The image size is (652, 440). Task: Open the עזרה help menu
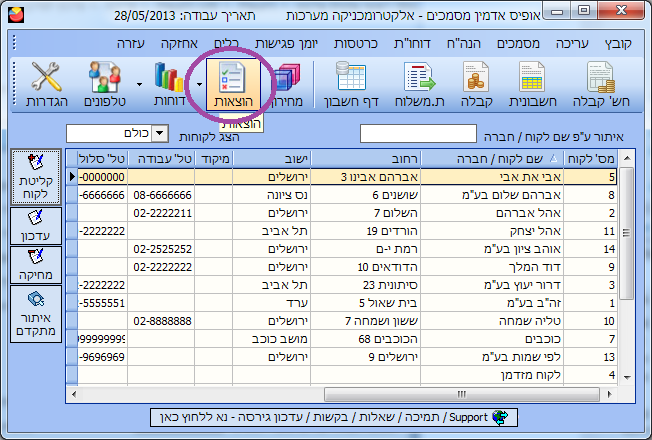(131, 43)
